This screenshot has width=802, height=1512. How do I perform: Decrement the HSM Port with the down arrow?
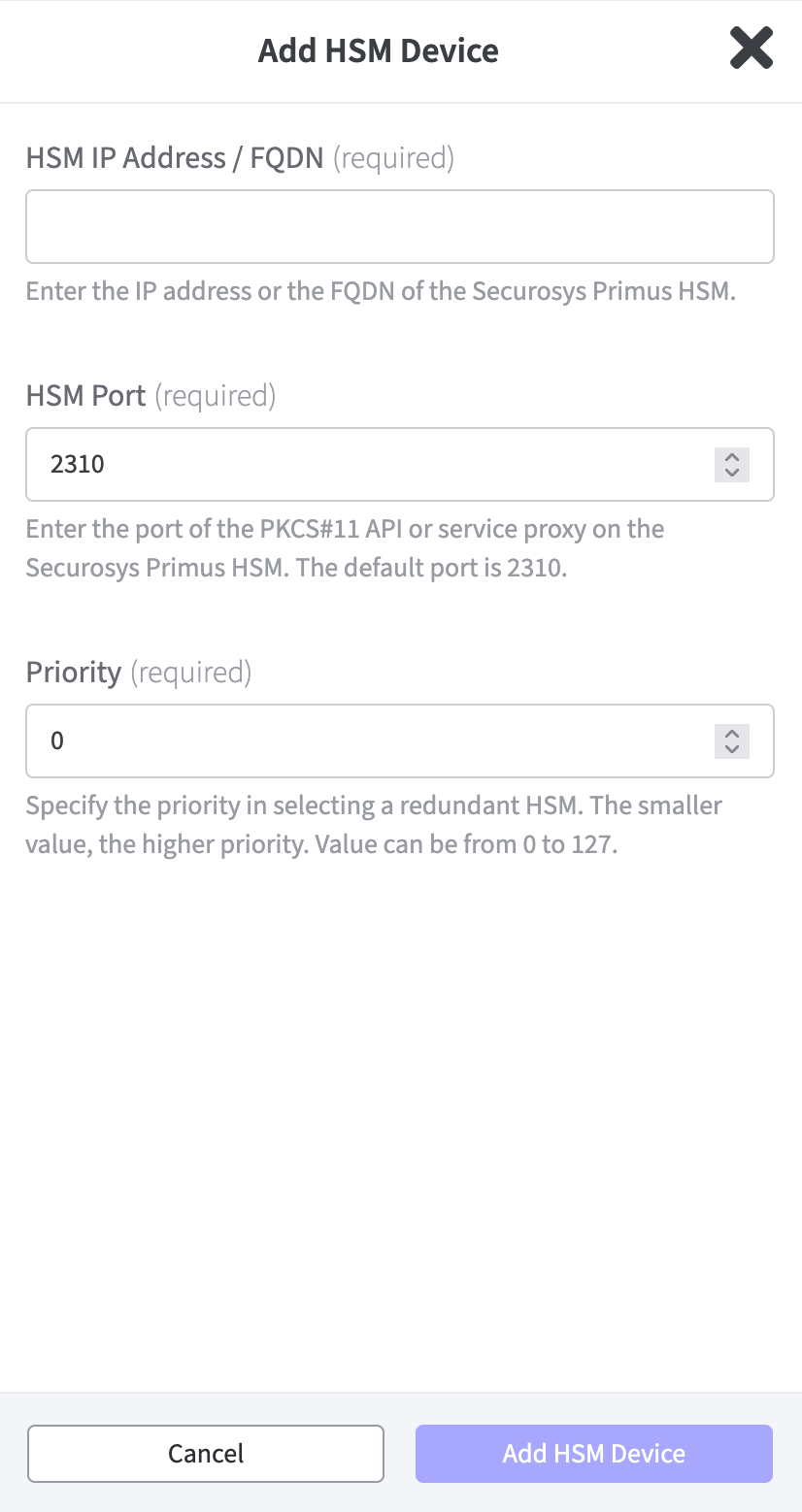pyautogui.click(x=732, y=473)
